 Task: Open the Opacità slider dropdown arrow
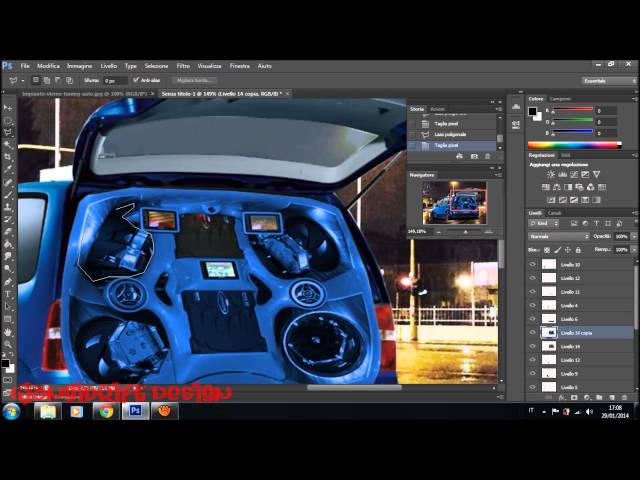click(x=634, y=236)
